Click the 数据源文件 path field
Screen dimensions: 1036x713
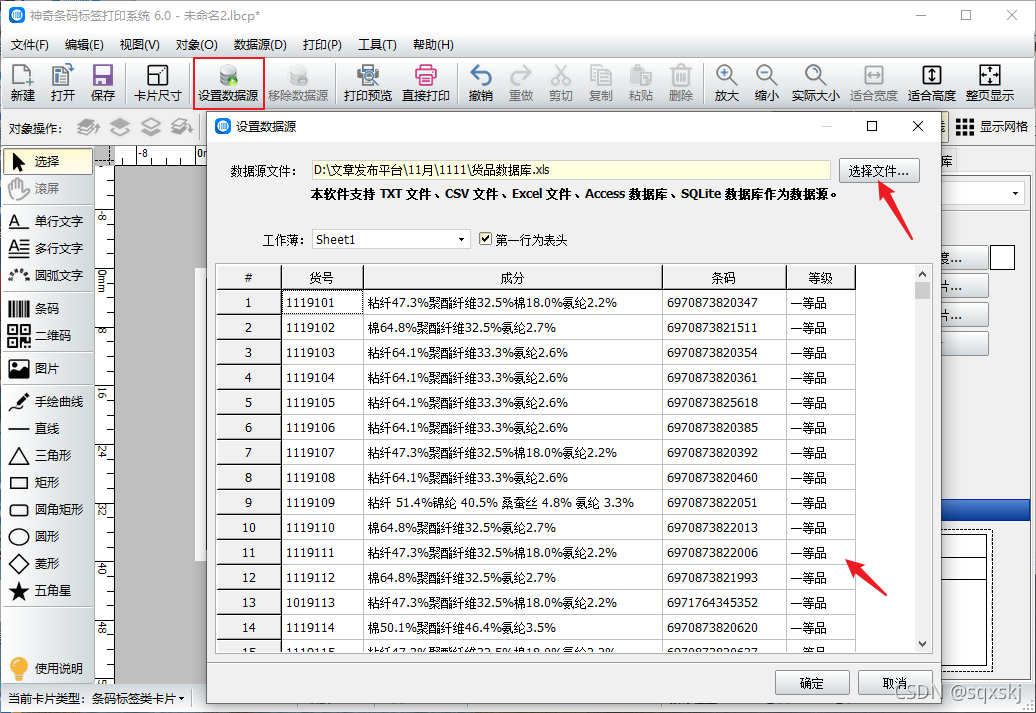pos(571,170)
